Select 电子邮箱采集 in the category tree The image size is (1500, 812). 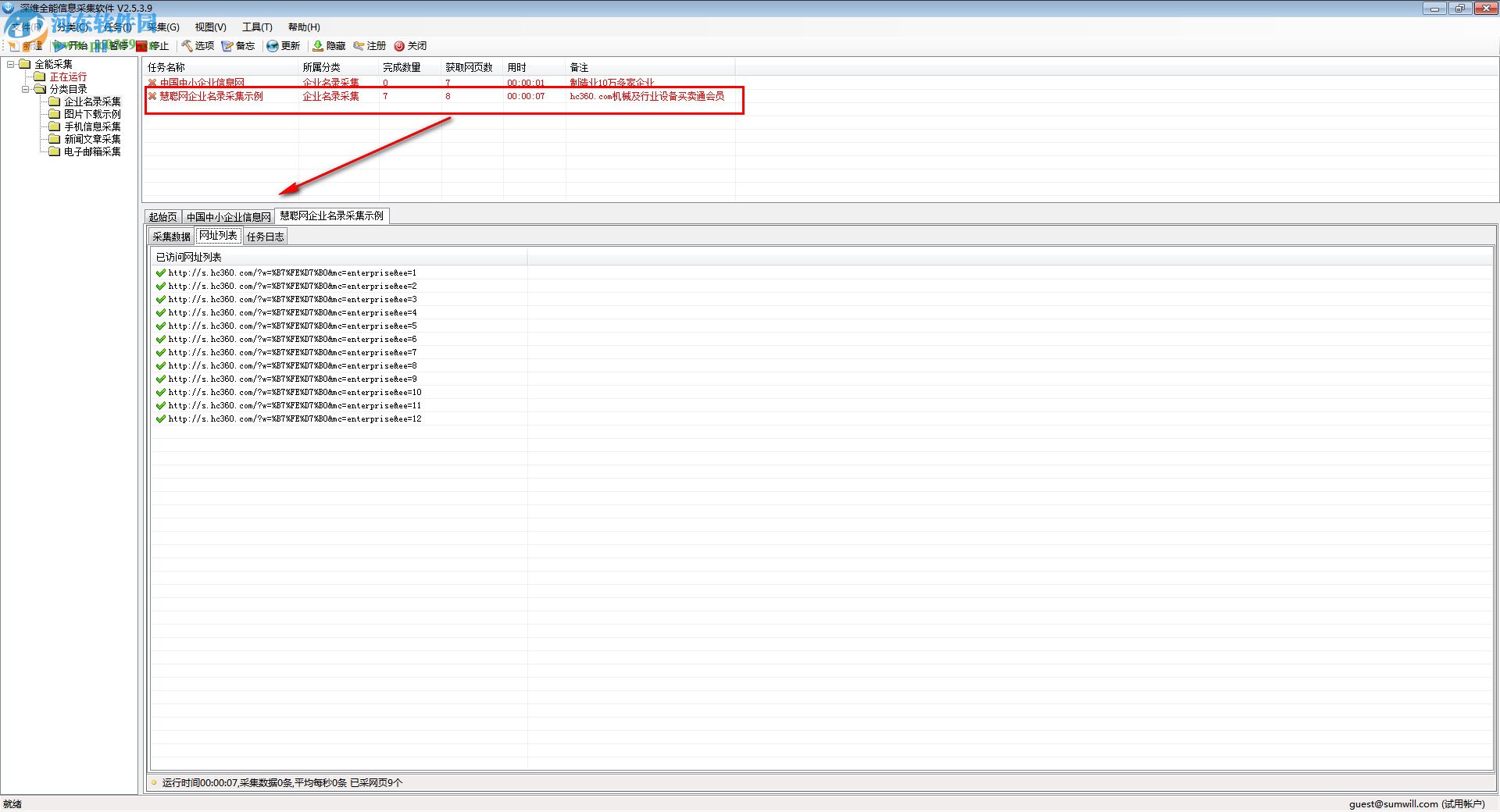(x=92, y=151)
